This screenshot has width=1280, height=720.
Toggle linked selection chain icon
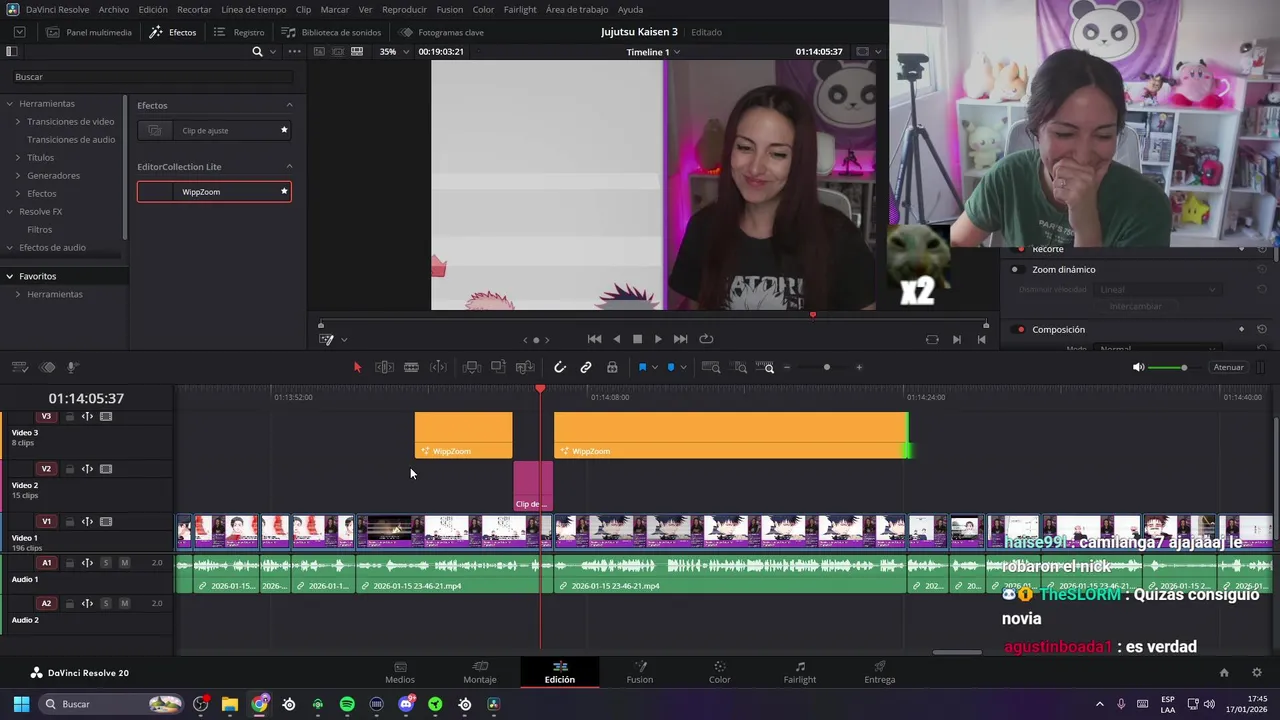click(586, 367)
